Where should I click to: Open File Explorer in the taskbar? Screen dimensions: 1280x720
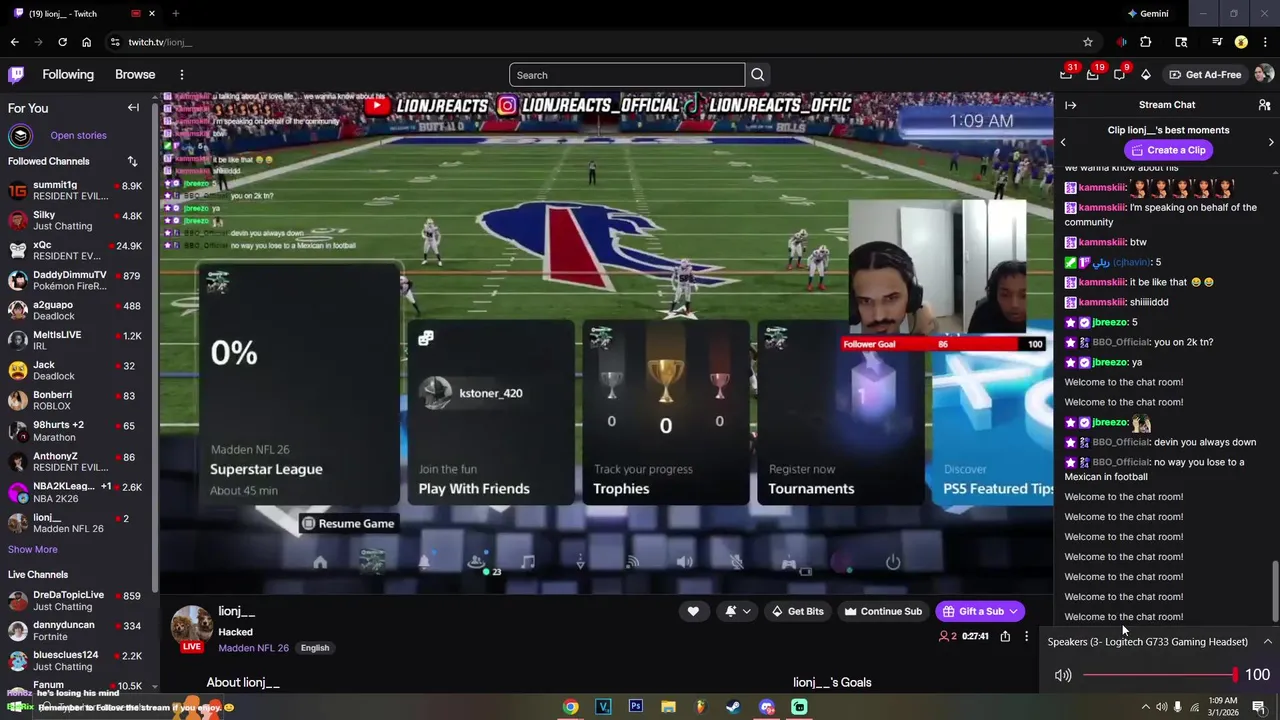(x=668, y=707)
